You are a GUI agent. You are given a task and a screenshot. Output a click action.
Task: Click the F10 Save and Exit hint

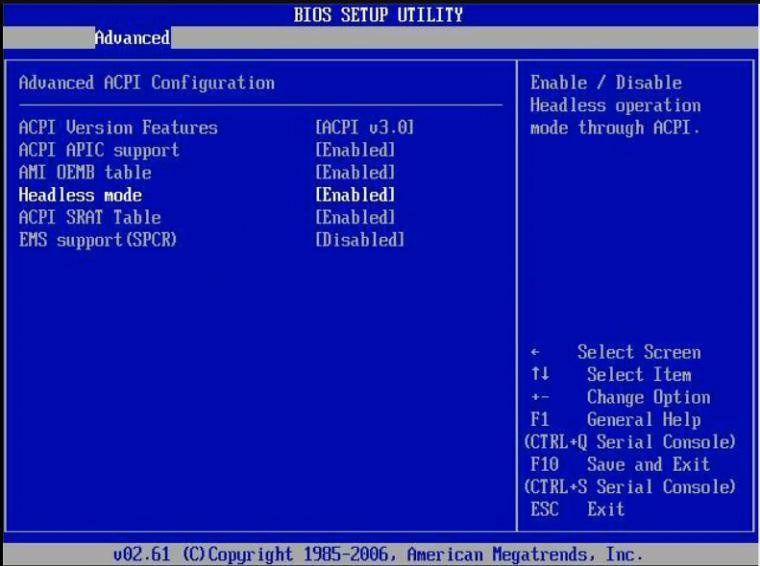[620, 465]
